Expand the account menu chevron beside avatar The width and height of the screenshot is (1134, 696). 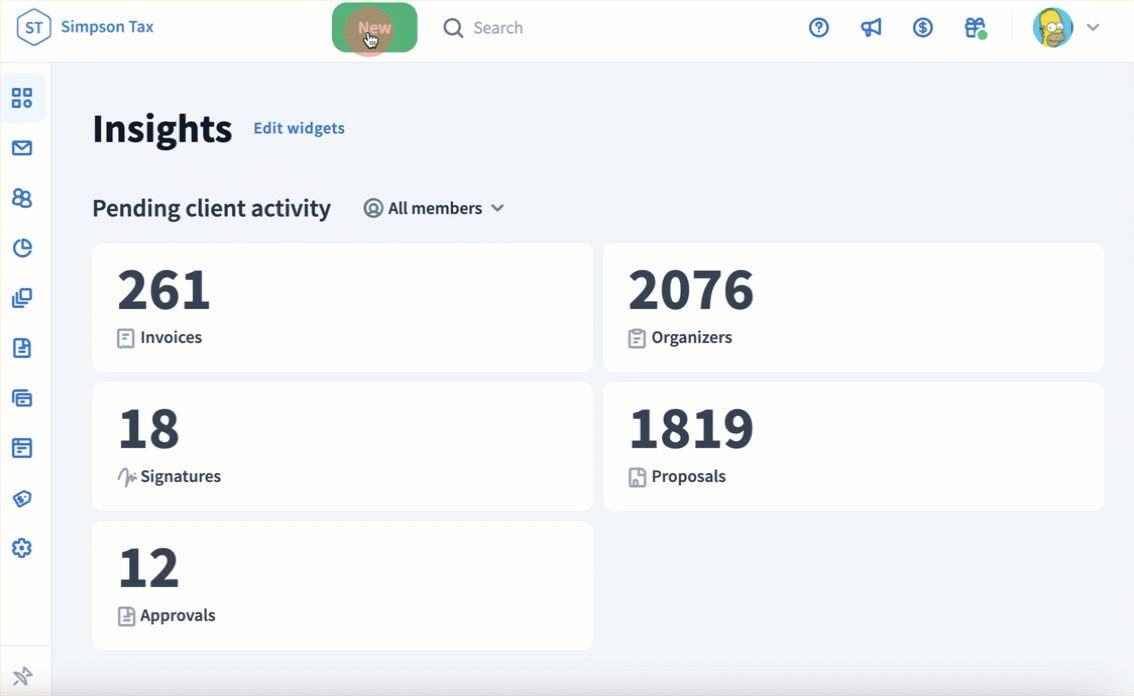tap(1093, 28)
